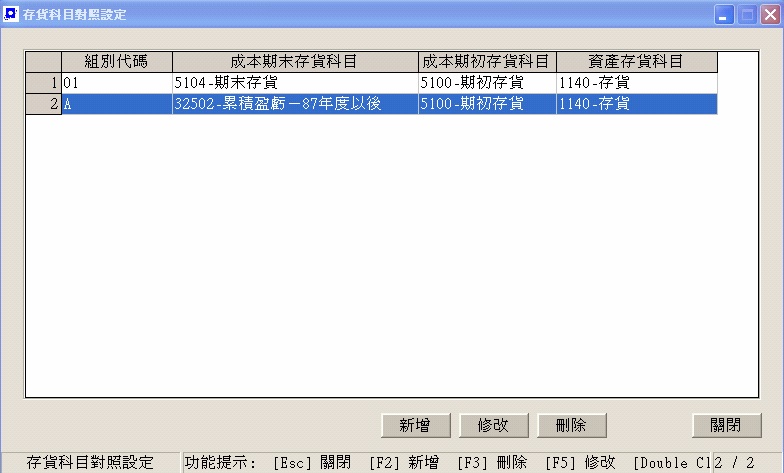Image resolution: width=784 pixels, height=473 pixels.
Task: Click the status bar label 存貨科目對照設定
Action: coord(90,462)
